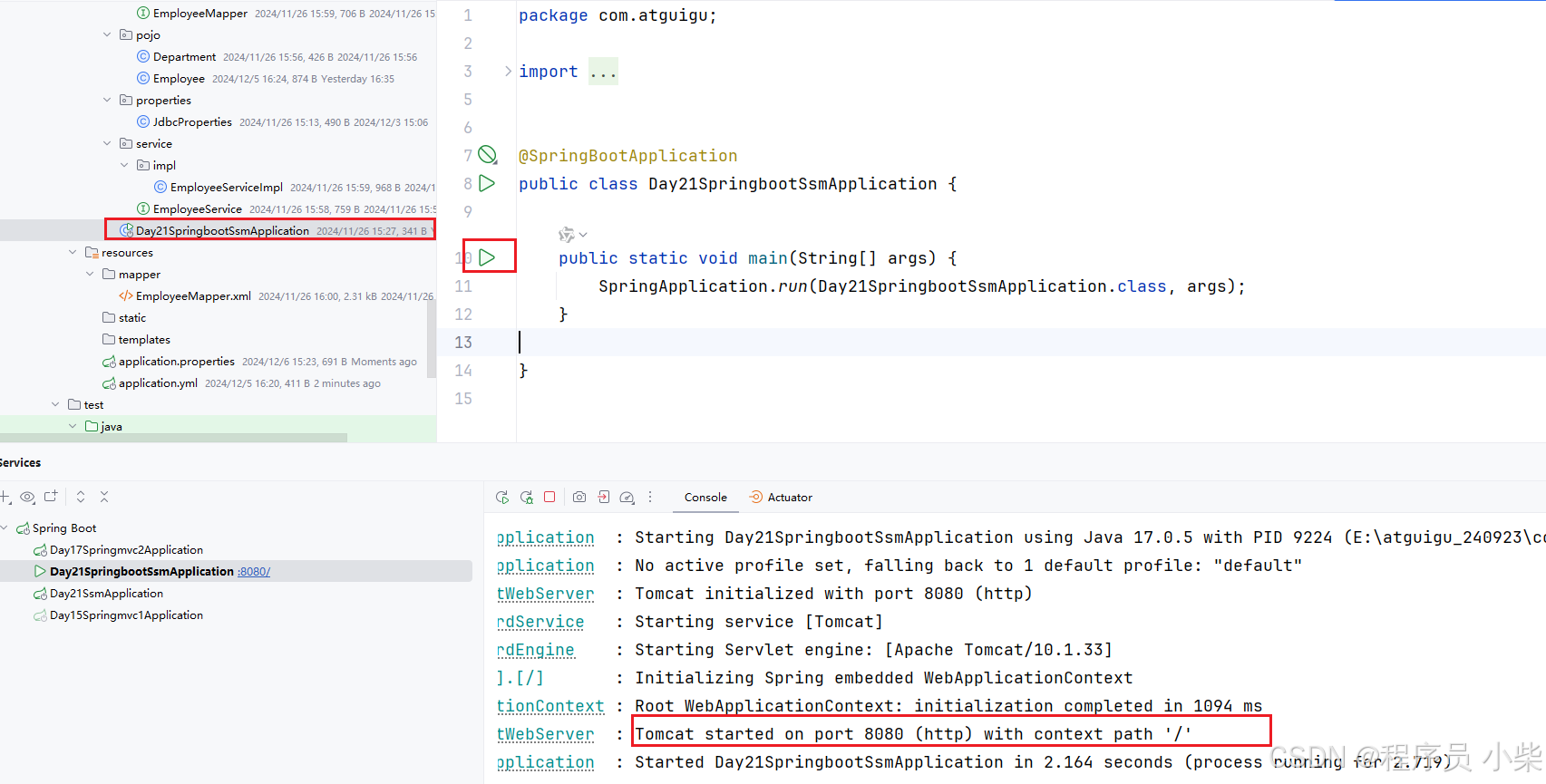Screen dimensions: 1546x784
Task: Click Add Service plus icon
Action: (x=5, y=497)
